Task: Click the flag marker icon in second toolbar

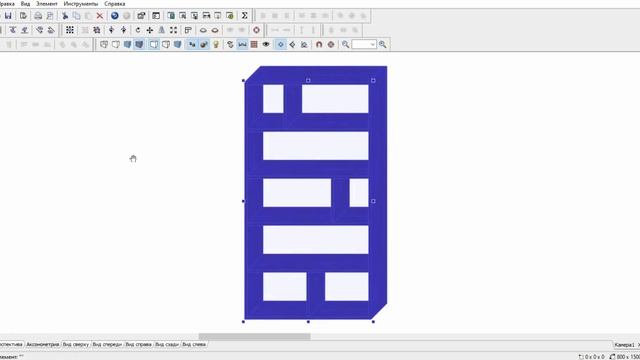Action: pyautogui.click(x=188, y=30)
